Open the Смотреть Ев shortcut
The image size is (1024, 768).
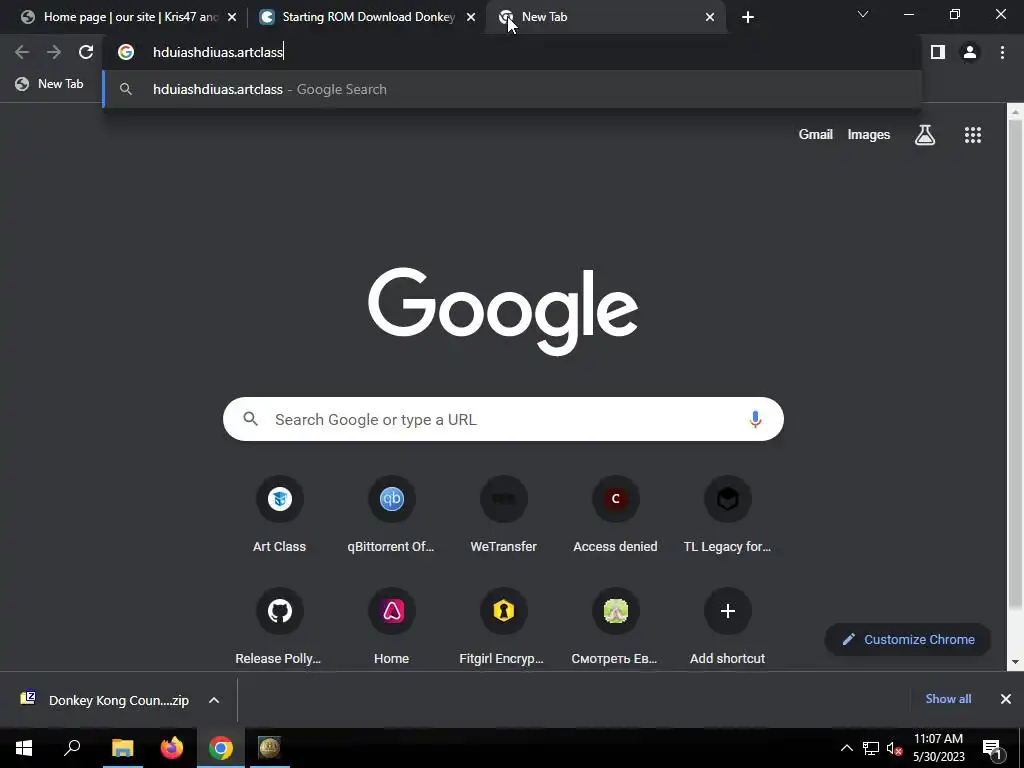[x=615, y=627]
